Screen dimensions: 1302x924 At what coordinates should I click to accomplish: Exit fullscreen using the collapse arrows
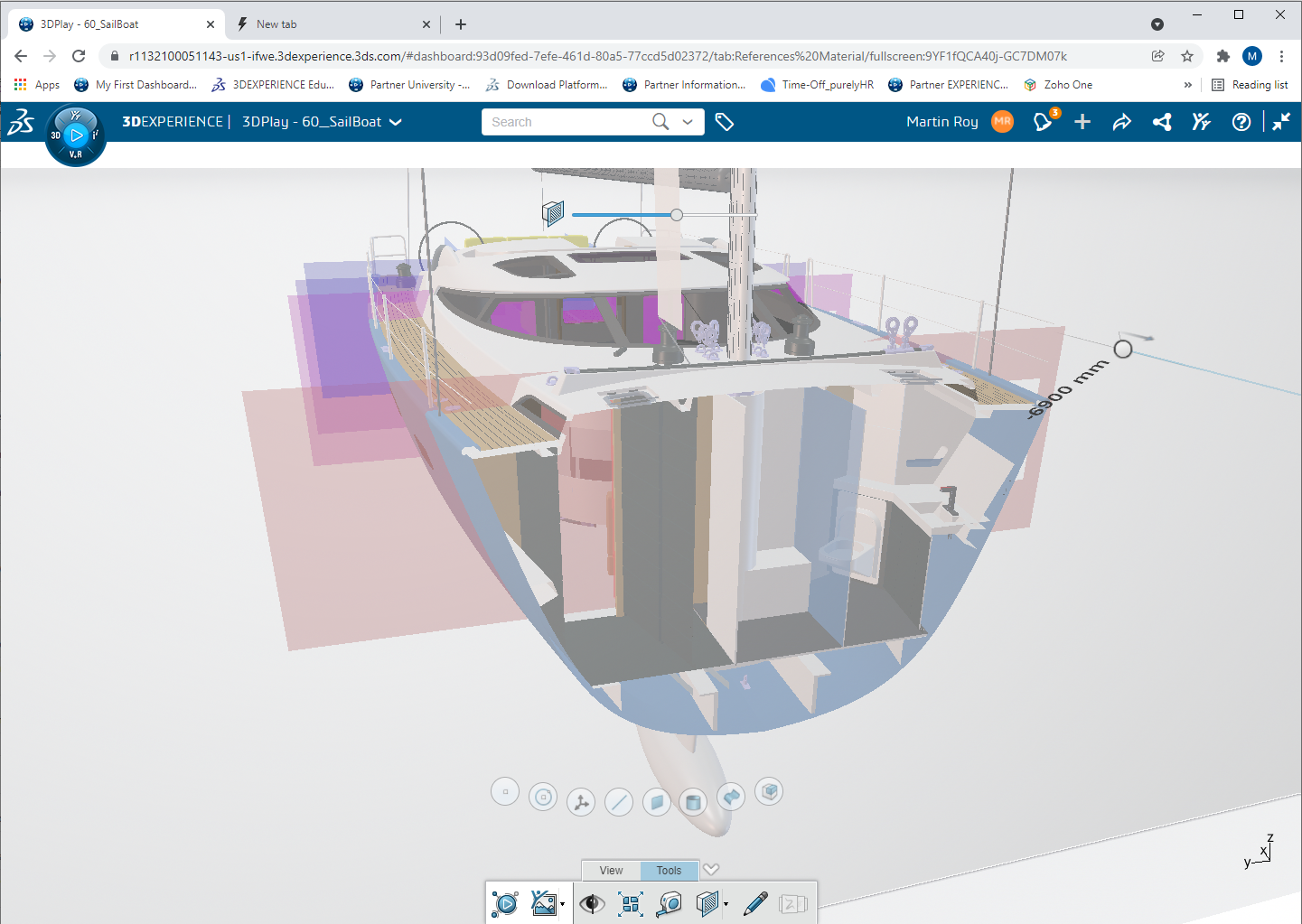[x=1281, y=122]
